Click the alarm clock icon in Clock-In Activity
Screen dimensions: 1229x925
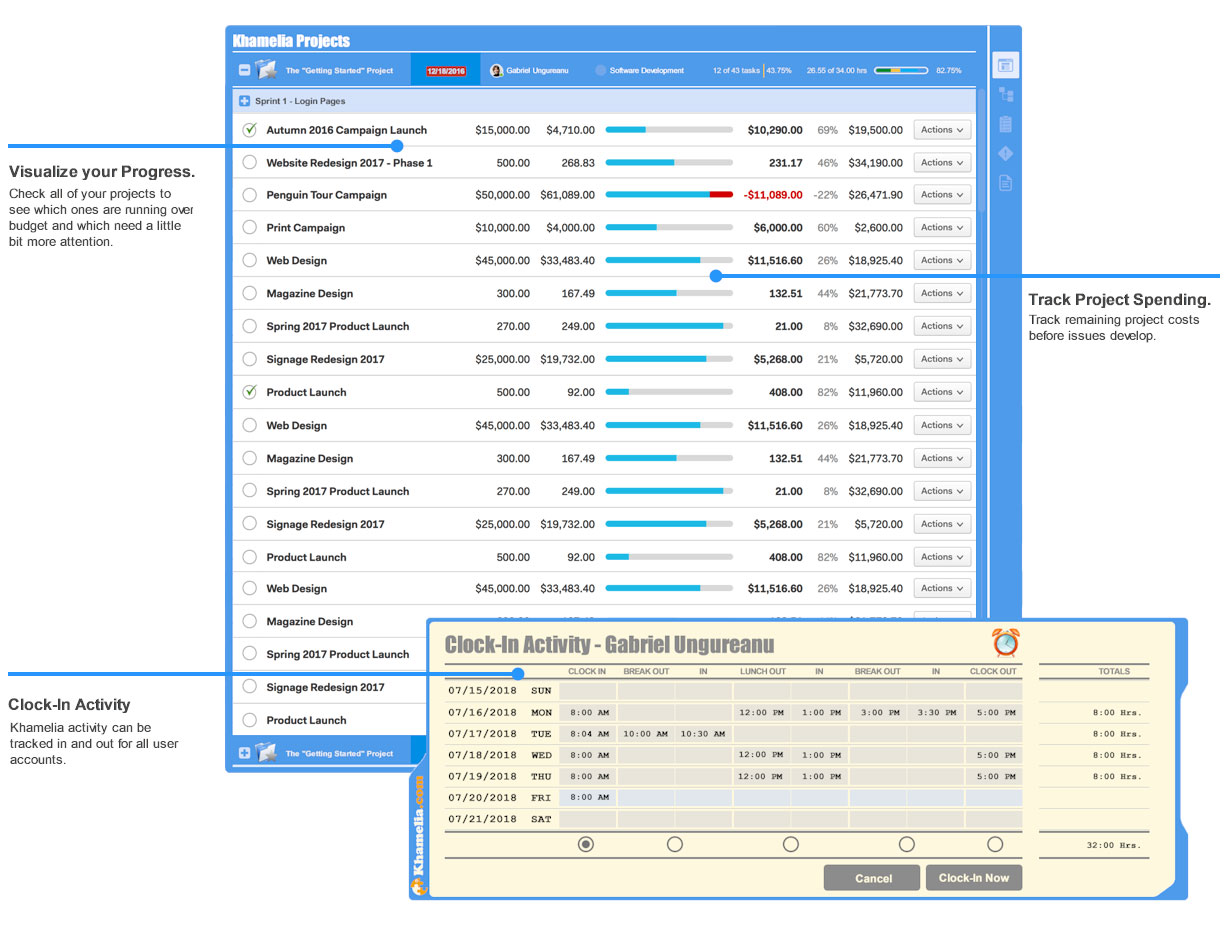pos(1005,642)
